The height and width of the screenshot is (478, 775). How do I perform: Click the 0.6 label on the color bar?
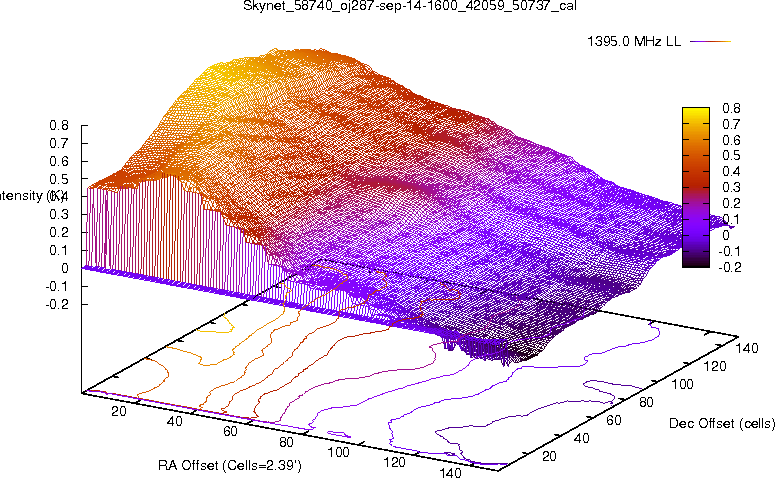tap(731, 140)
